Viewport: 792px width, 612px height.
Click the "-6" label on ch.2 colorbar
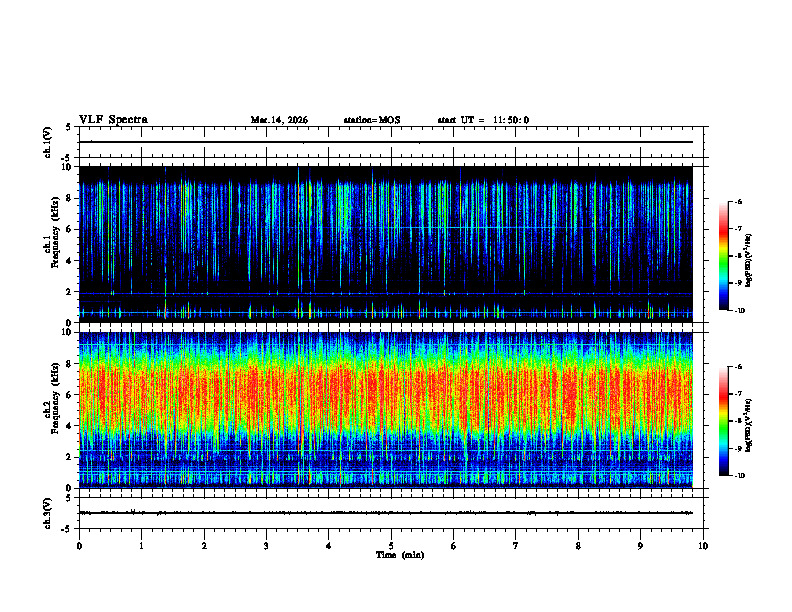coord(738,367)
